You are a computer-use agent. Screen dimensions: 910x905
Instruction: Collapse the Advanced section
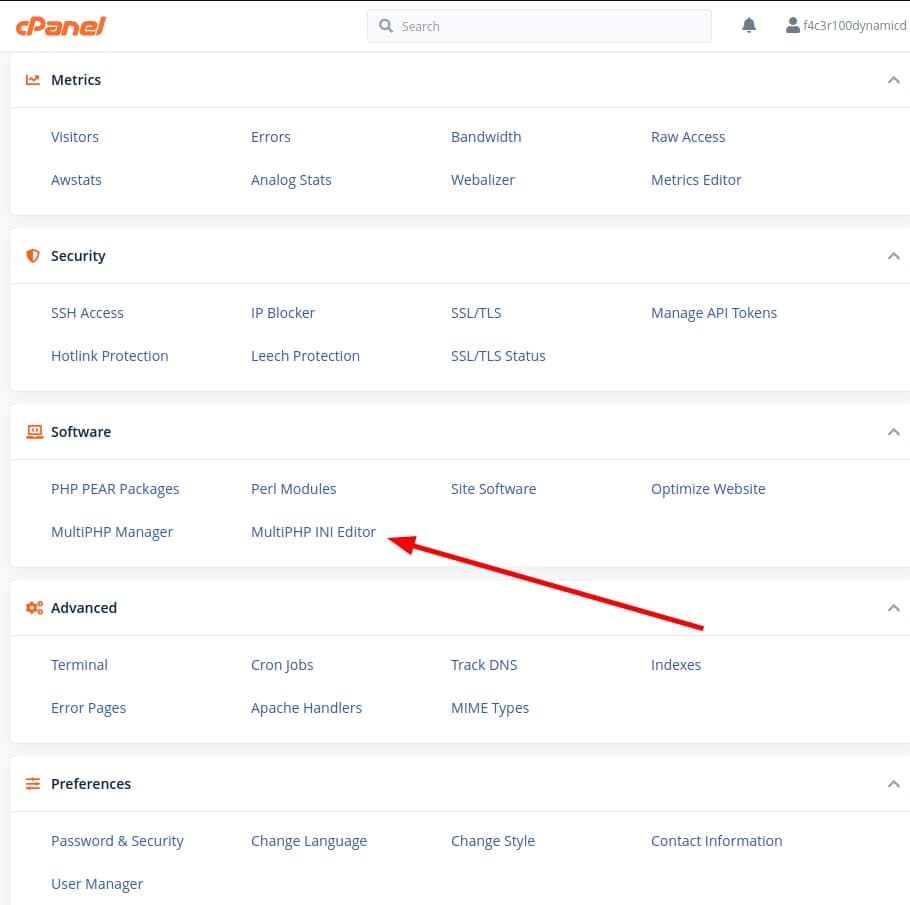pos(893,608)
